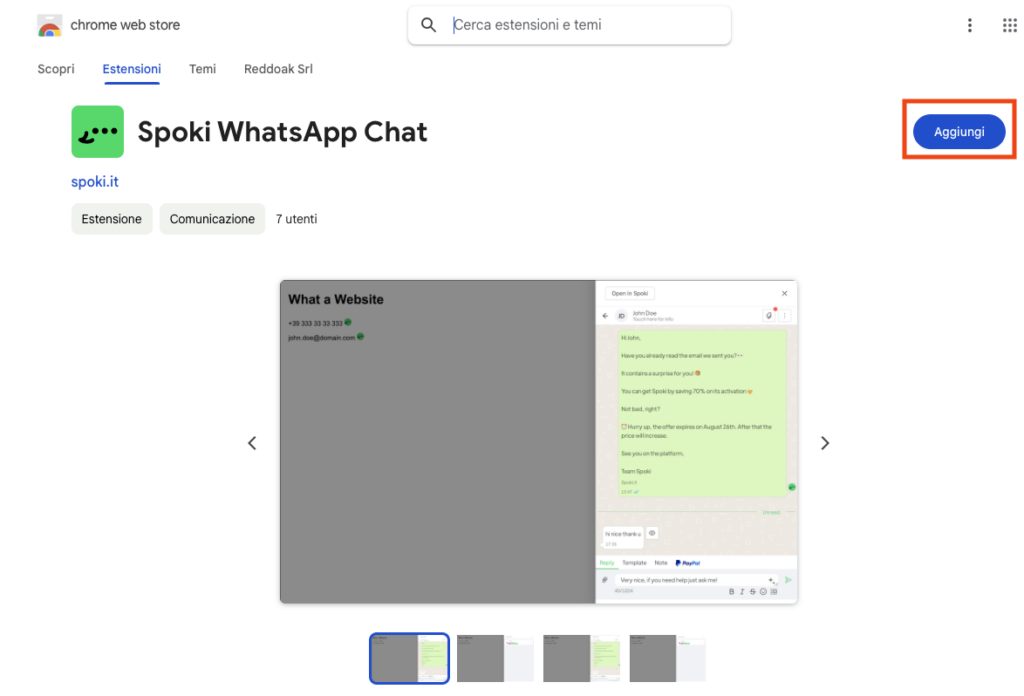1024x696 pixels.
Task: Open the Temi tab
Action: (202, 69)
